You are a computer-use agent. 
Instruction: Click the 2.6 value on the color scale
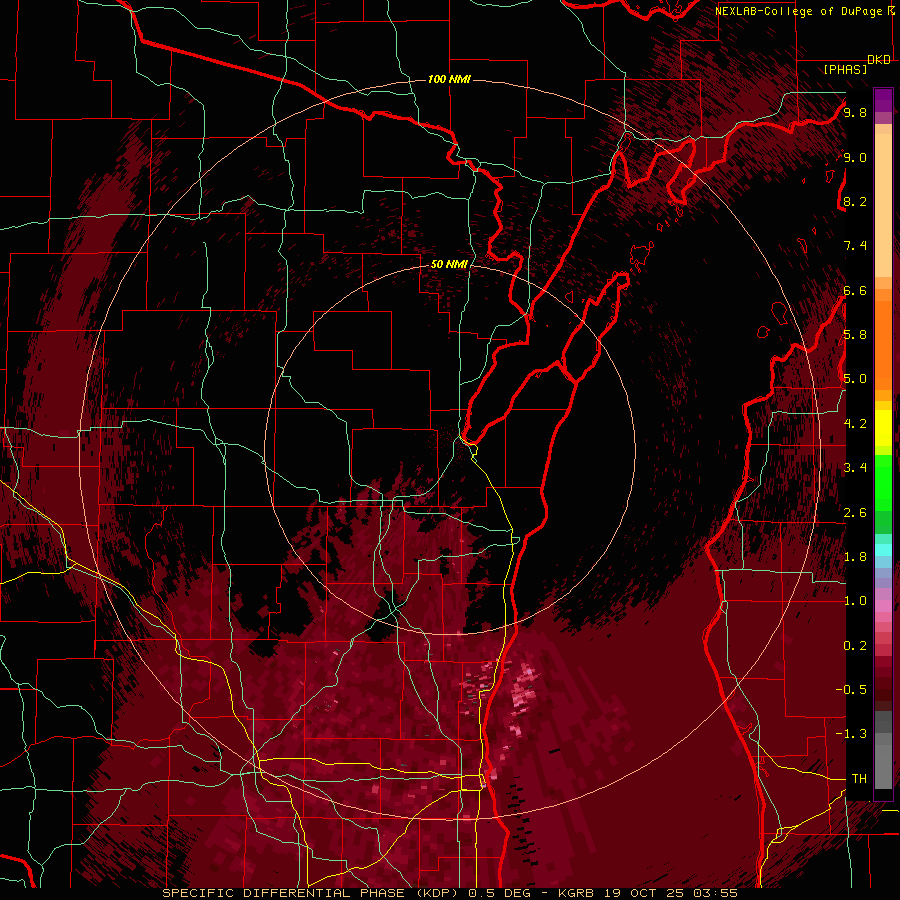click(855, 513)
